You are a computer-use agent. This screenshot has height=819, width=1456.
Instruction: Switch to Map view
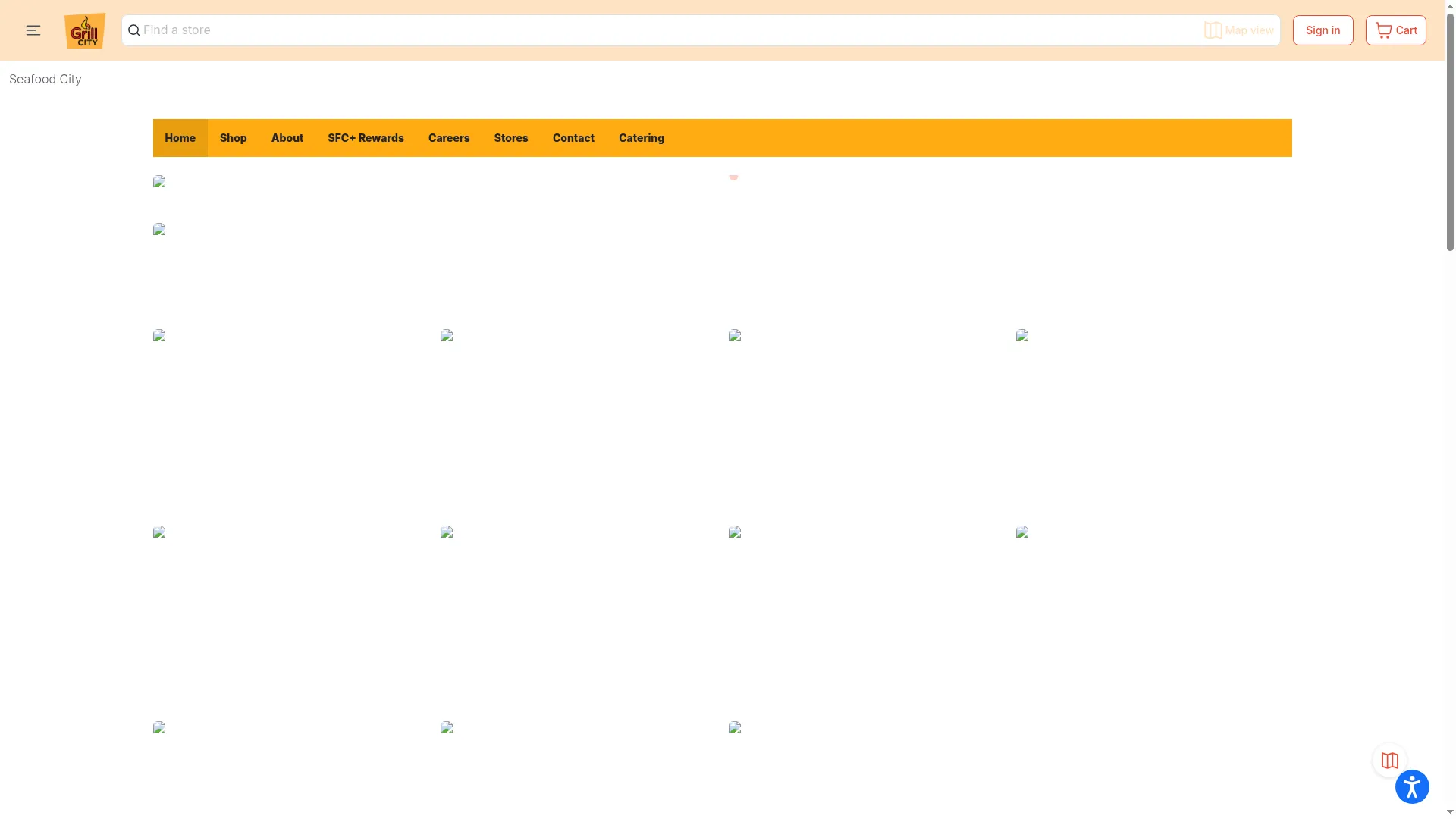[1239, 30]
